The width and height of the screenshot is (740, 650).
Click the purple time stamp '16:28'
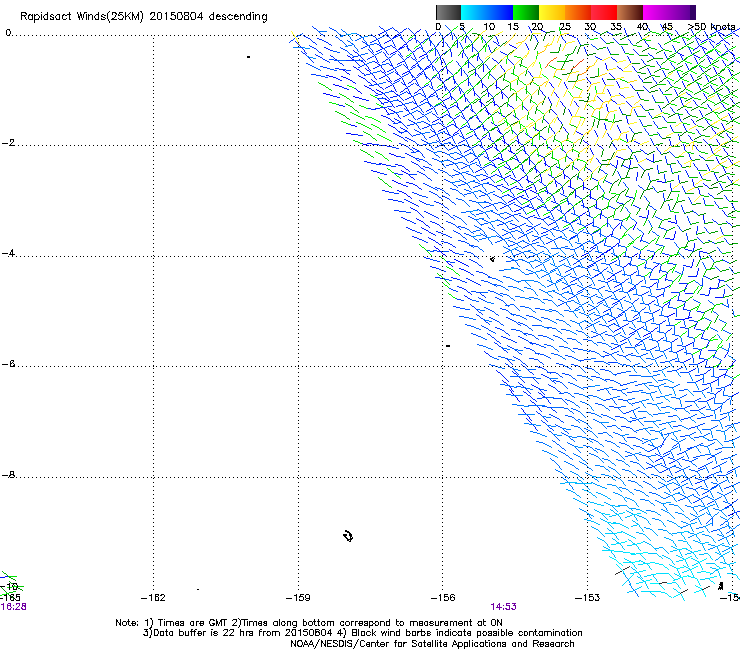point(13,607)
